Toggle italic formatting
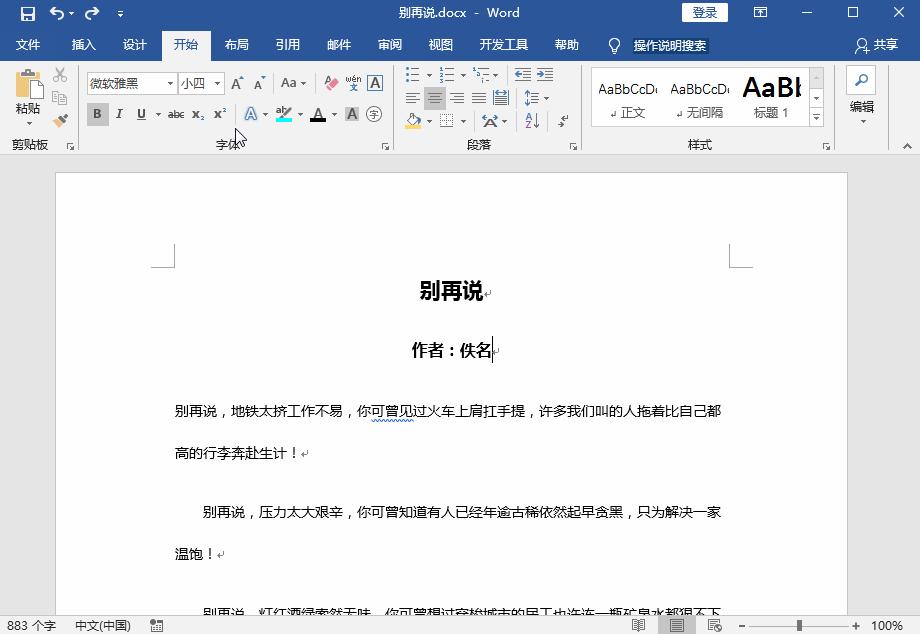Image resolution: width=920 pixels, height=634 pixels. tap(119, 113)
